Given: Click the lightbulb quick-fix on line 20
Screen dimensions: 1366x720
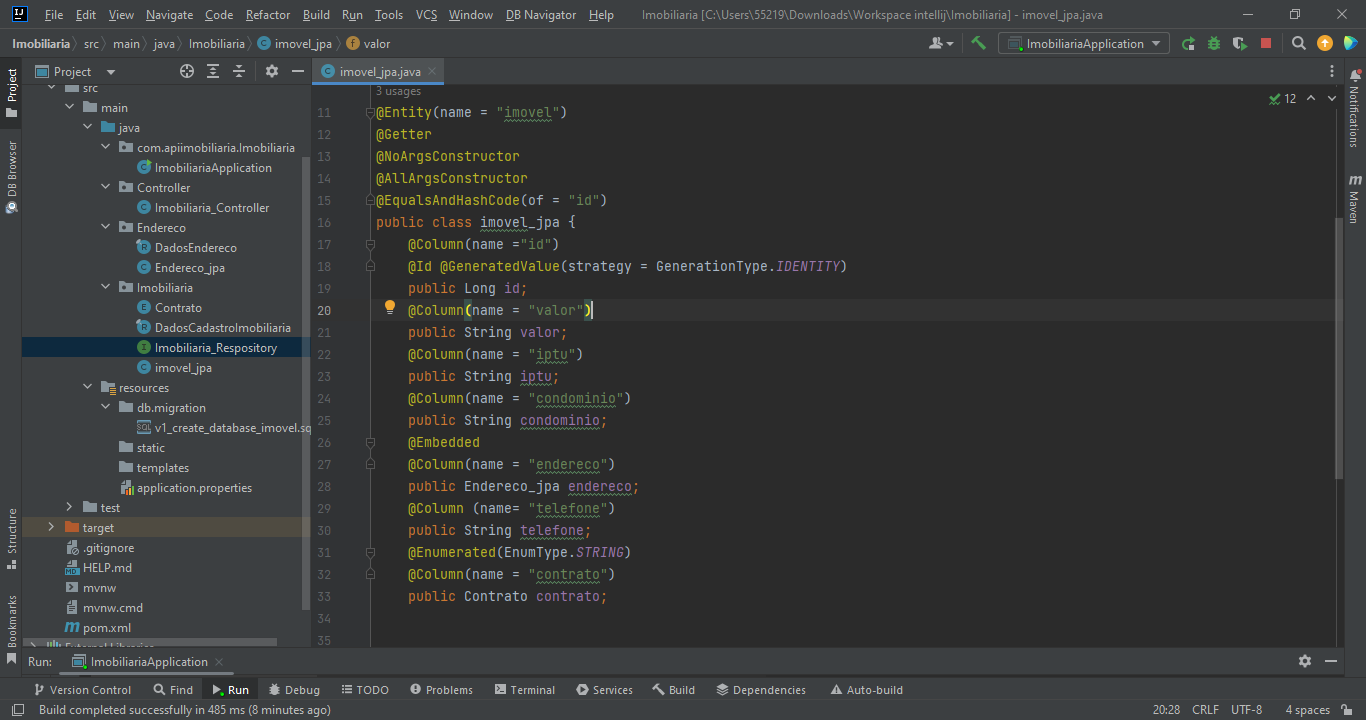Looking at the screenshot, I should [x=391, y=309].
